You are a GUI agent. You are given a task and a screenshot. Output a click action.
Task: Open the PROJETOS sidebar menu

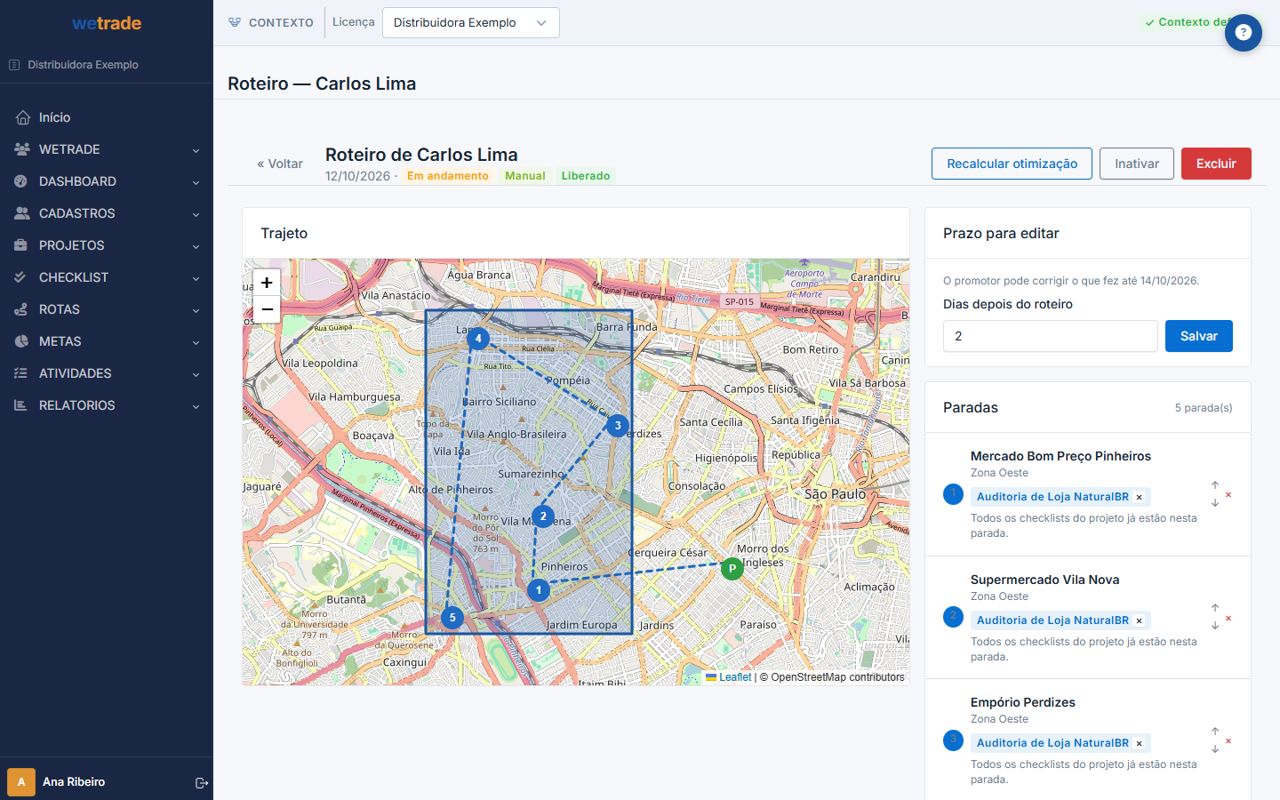tap(106, 246)
